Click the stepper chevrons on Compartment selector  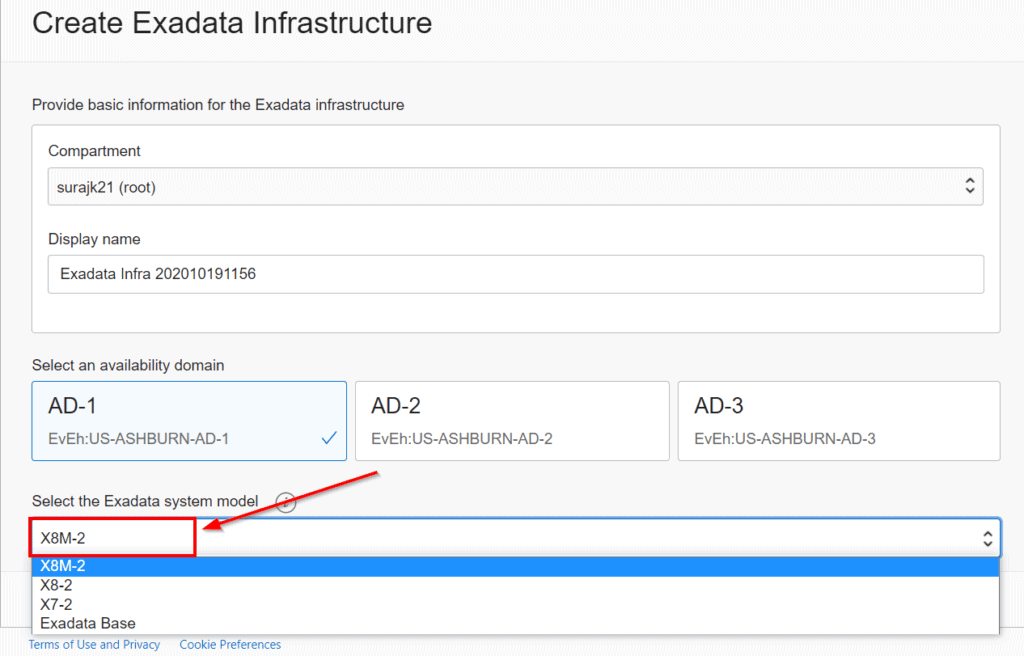(967, 186)
